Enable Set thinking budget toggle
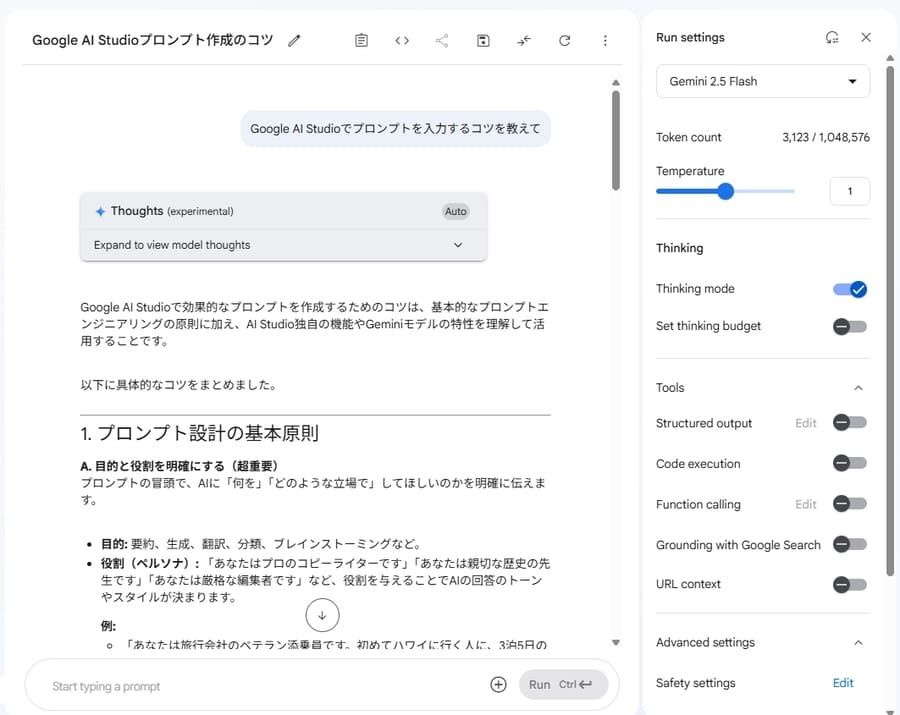This screenshot has height=715, width=900. [850, 327]
